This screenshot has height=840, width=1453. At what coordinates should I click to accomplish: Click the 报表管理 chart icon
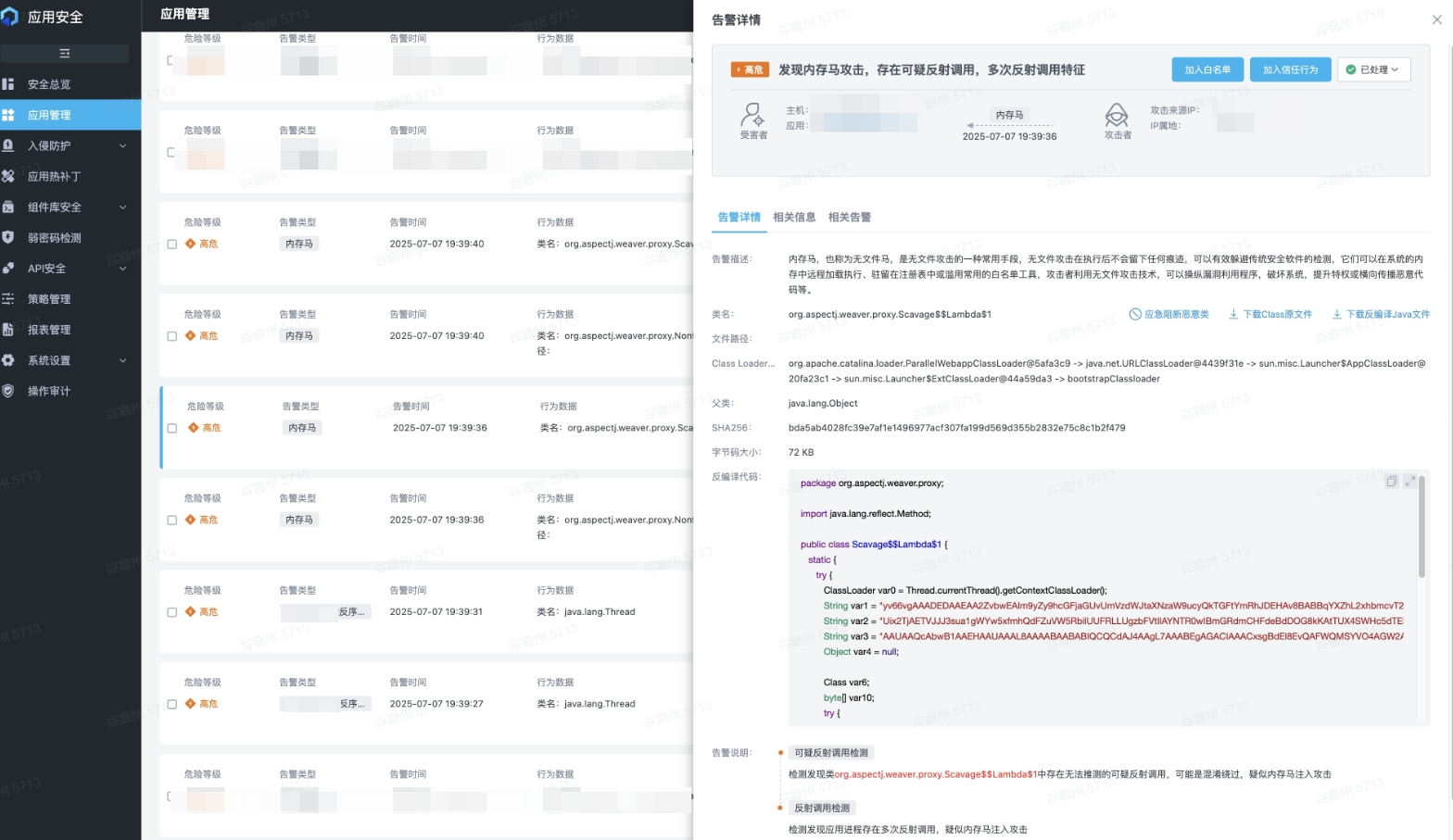pos(8,329)
